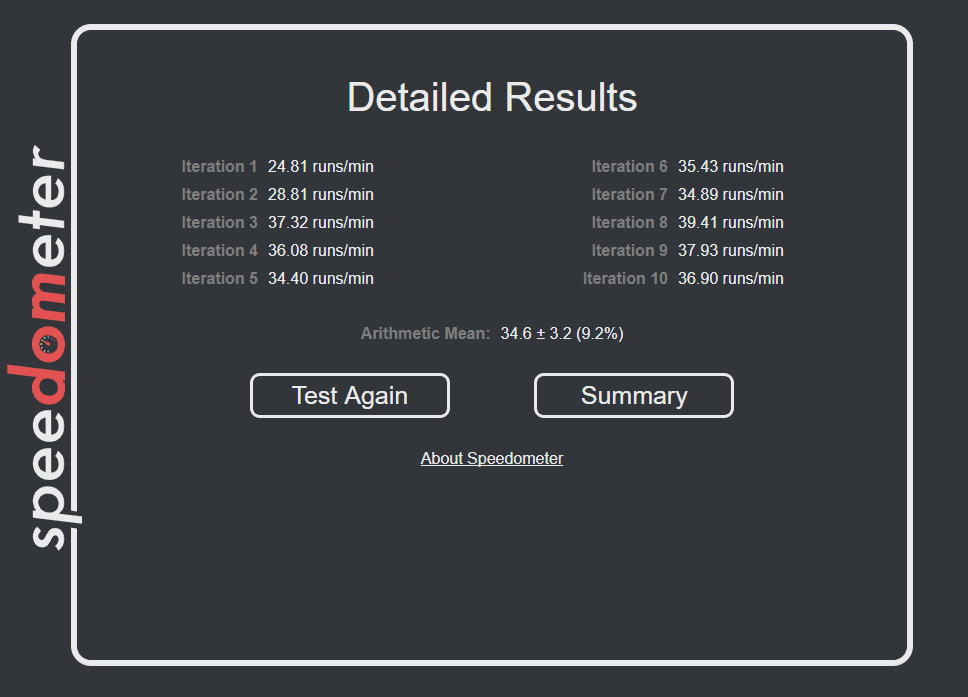The width and height of the screenshot is (968, 697).
Task: Click the 36.90 runs/min value
Action: coord(730,278)
